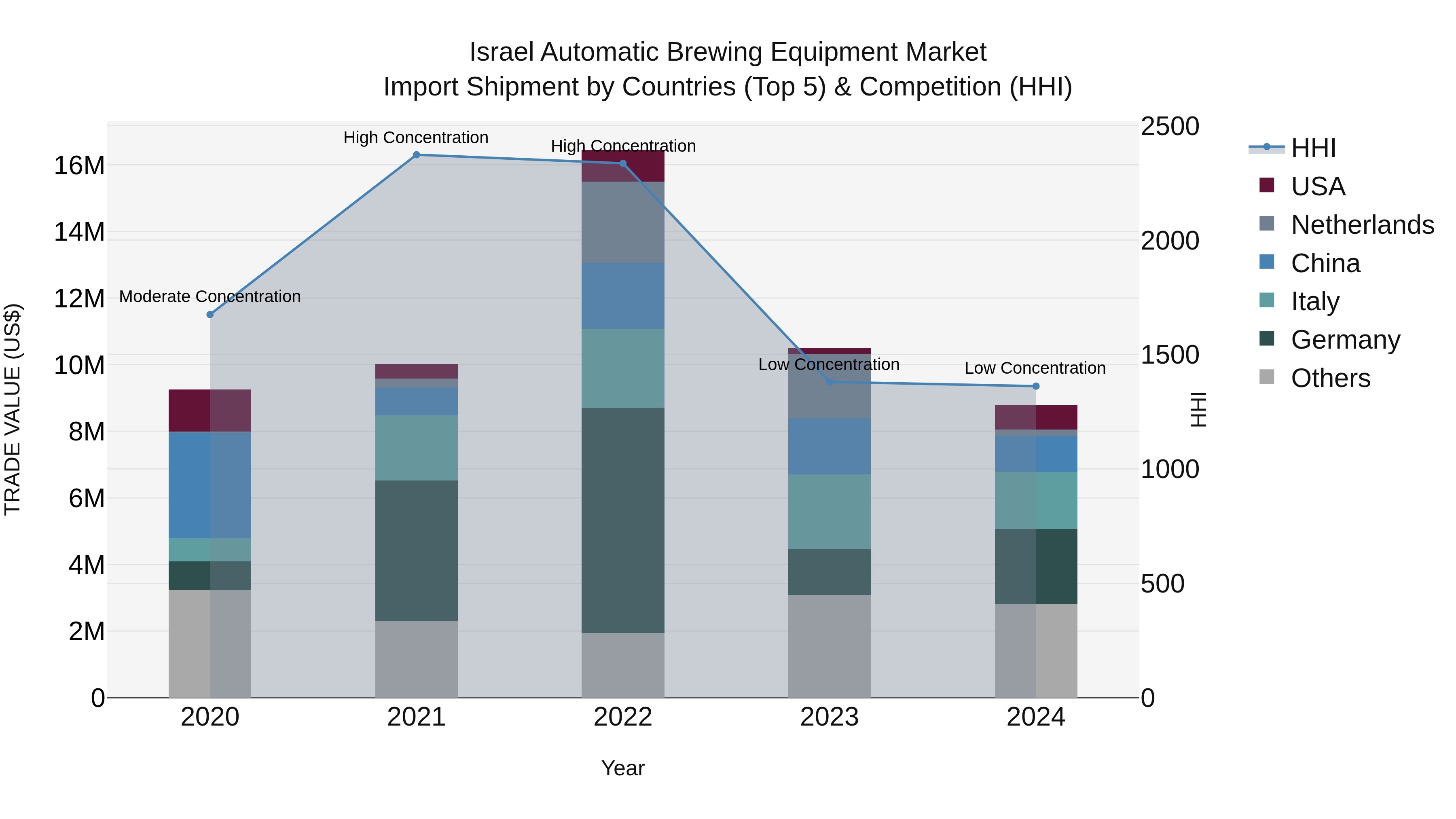Click the 2023 Italy bar segment
Viewport: 1456px width, 819px height.
coord(830,512)
